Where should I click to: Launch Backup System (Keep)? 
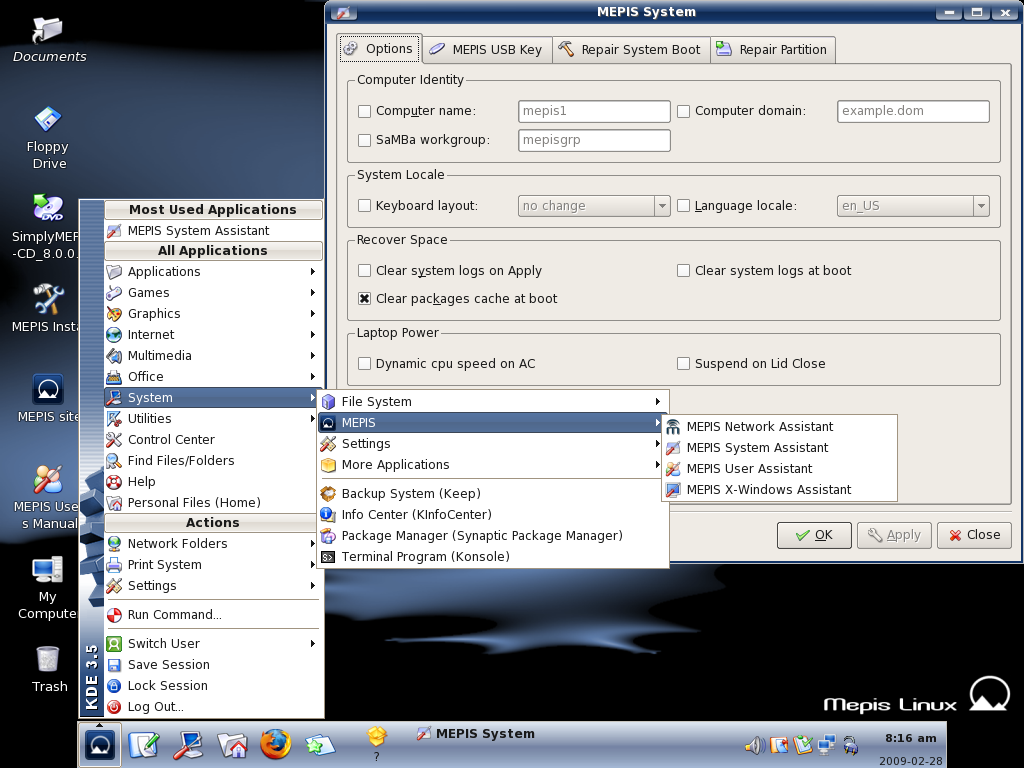492,494
